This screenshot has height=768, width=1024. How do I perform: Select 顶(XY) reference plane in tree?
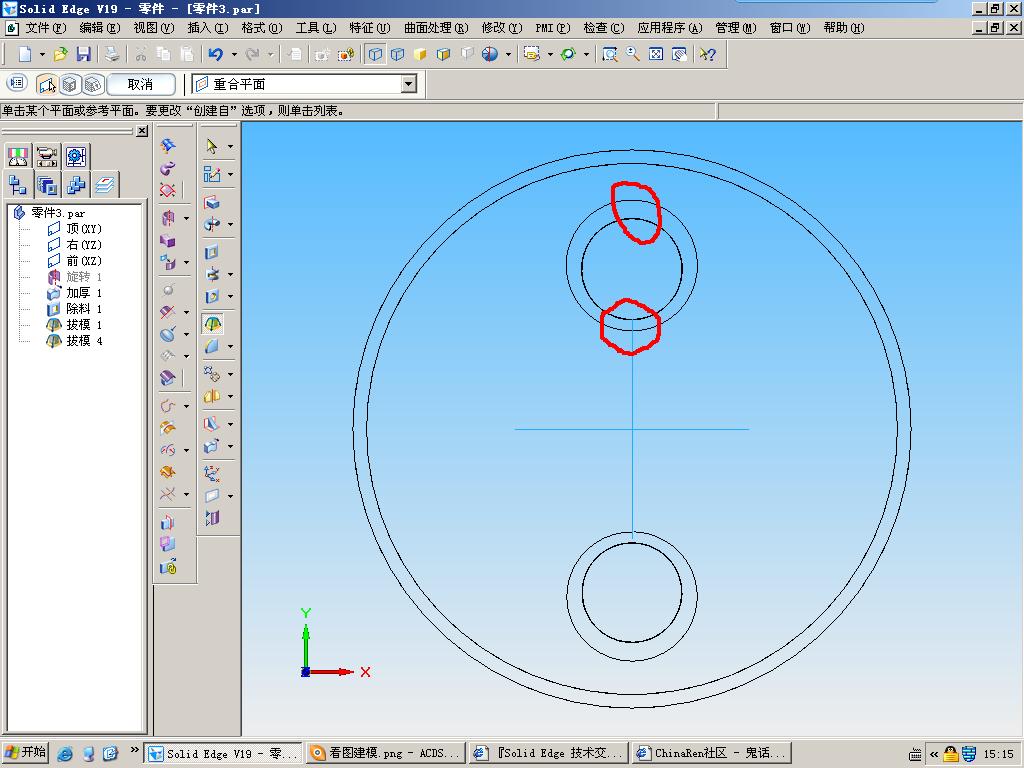75,229
